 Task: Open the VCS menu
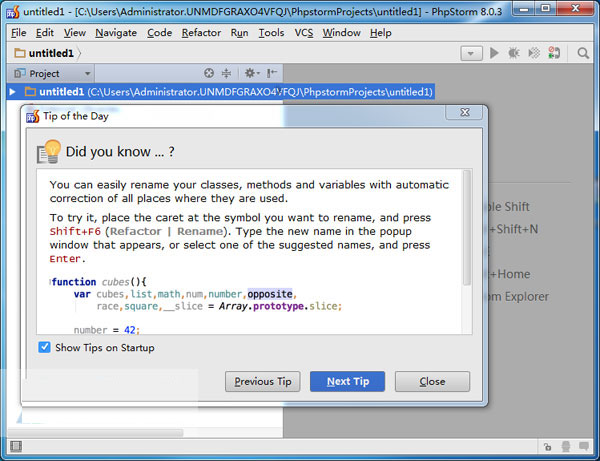(x=304, y=33)
